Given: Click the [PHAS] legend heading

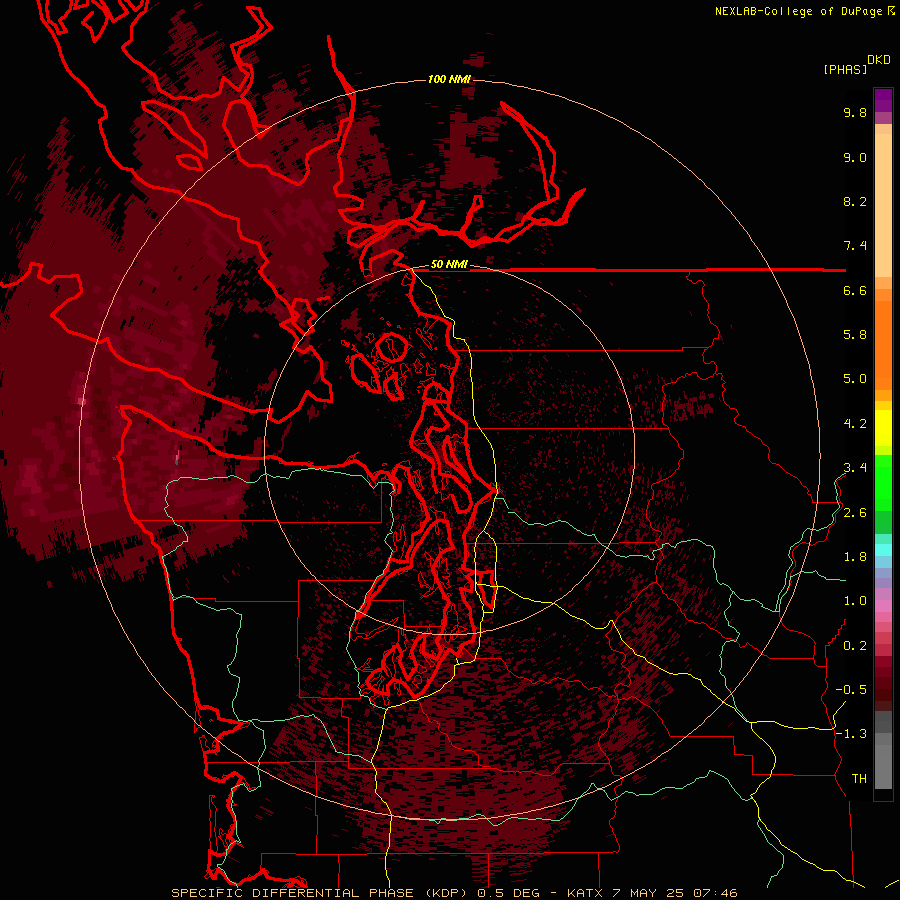Looking at the screenshot, I should pos(845,69).
